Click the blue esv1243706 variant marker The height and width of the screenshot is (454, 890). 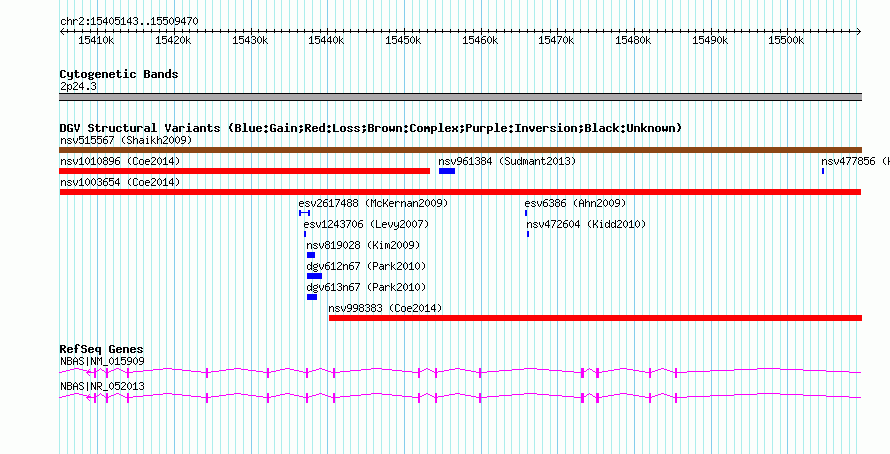tap(305, 234)
